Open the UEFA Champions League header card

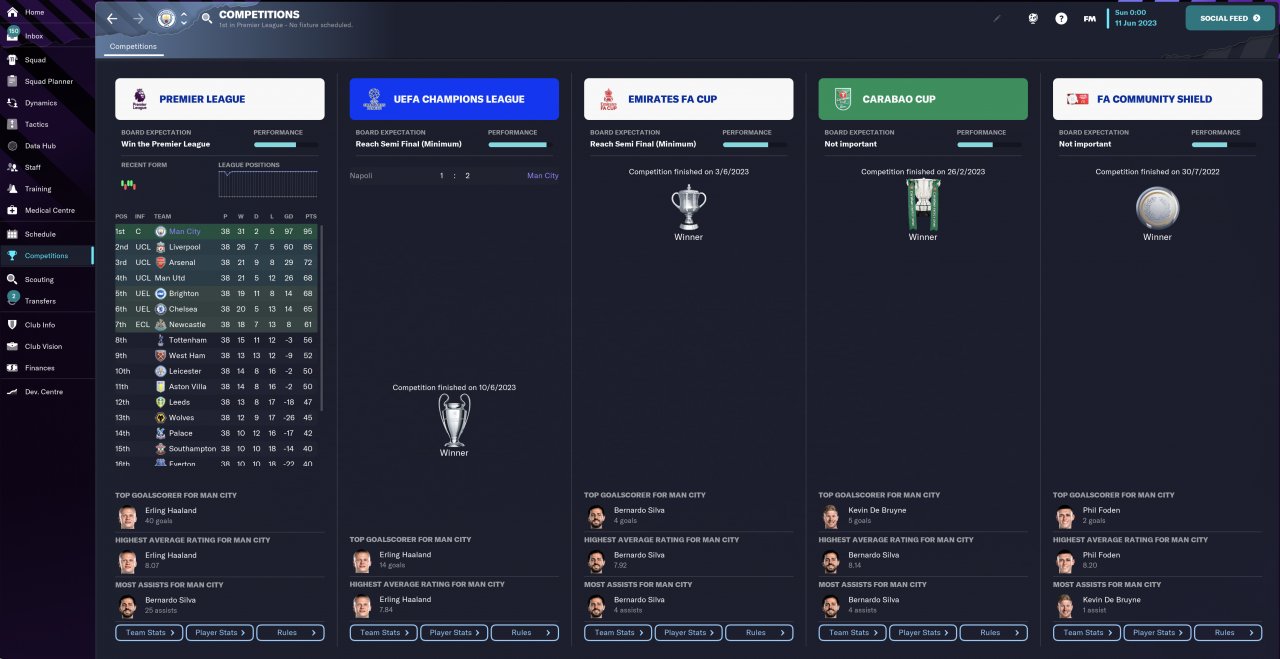[454, 99]
